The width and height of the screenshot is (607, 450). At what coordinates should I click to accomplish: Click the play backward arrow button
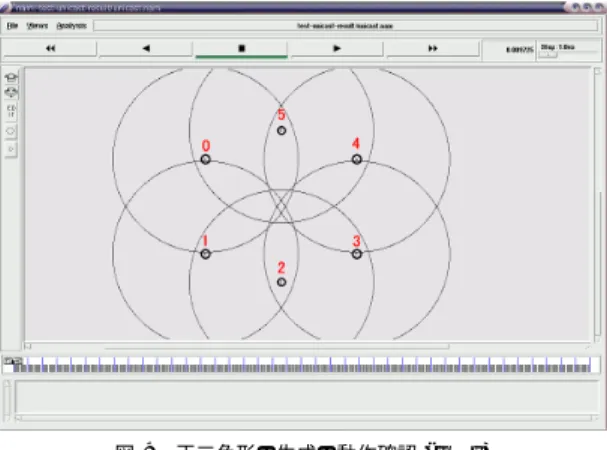point(146,48)
